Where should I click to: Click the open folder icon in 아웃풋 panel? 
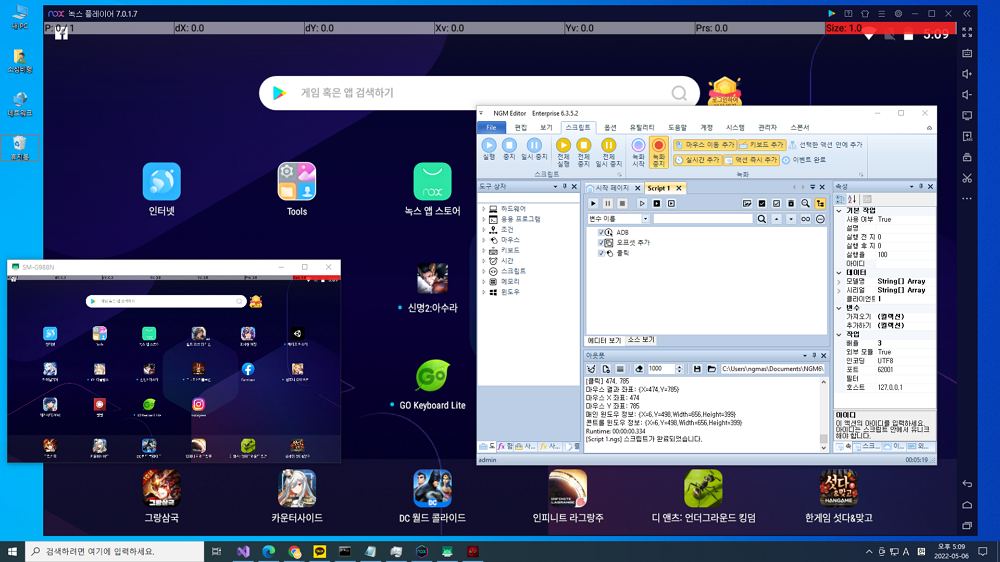pyautogui.click(x=712, y=369)
